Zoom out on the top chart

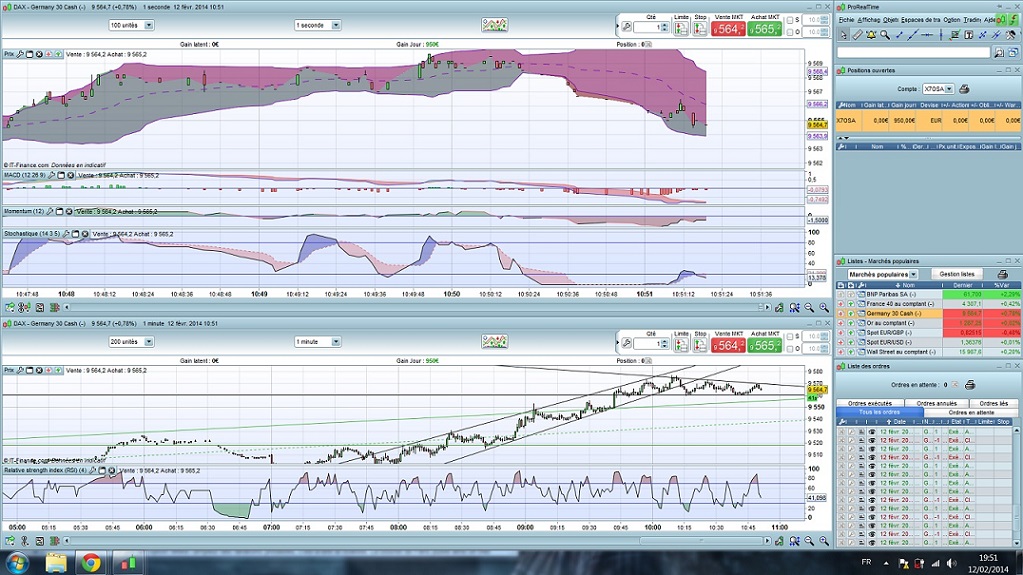click(x=809, y=307)
